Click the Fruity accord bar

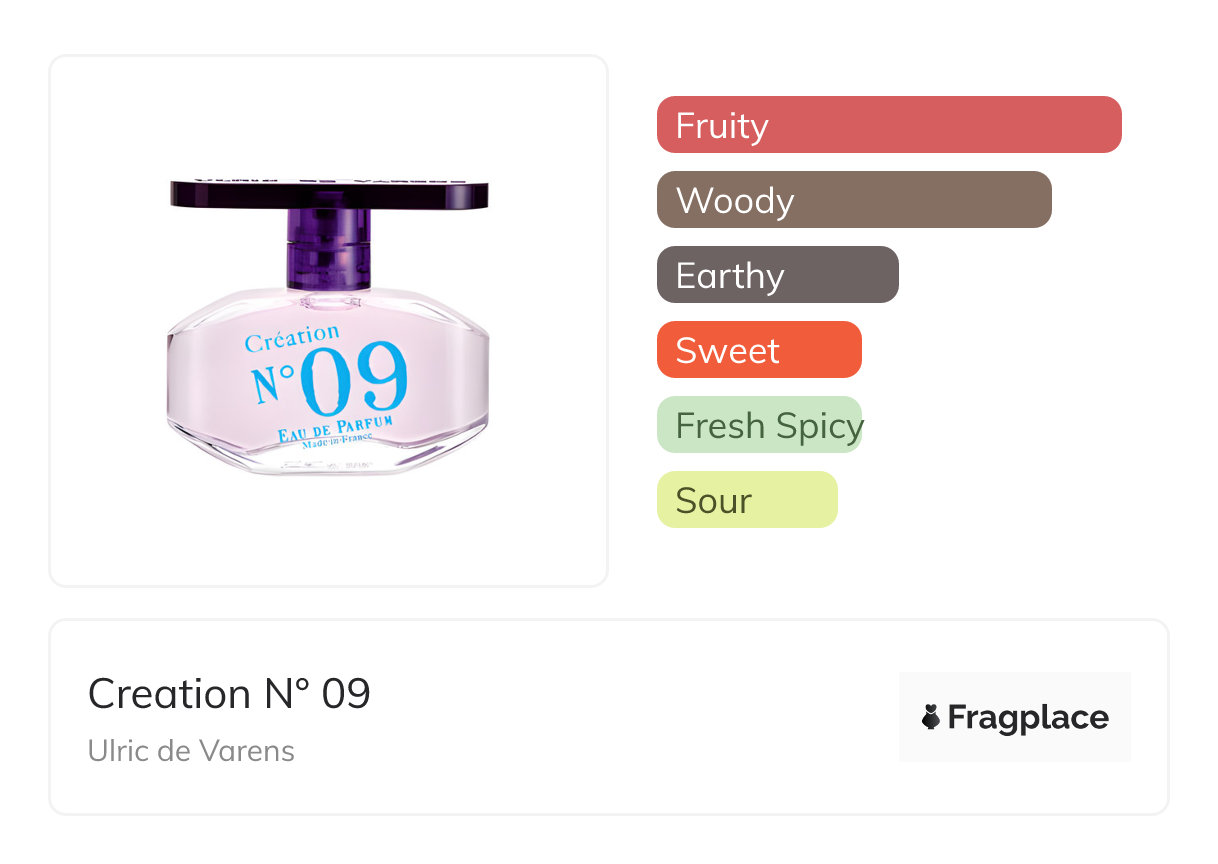[889, 125]
